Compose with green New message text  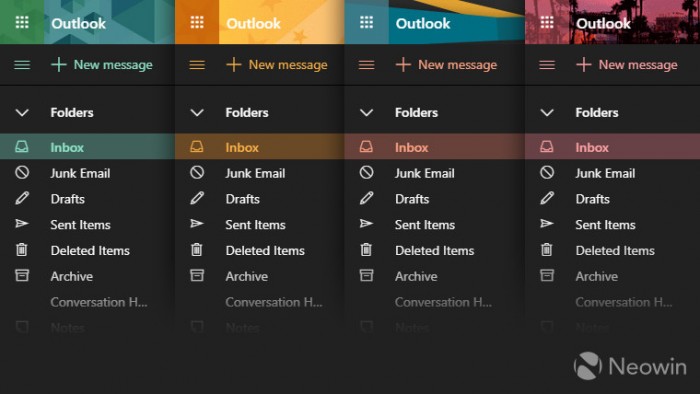(113, 65)
